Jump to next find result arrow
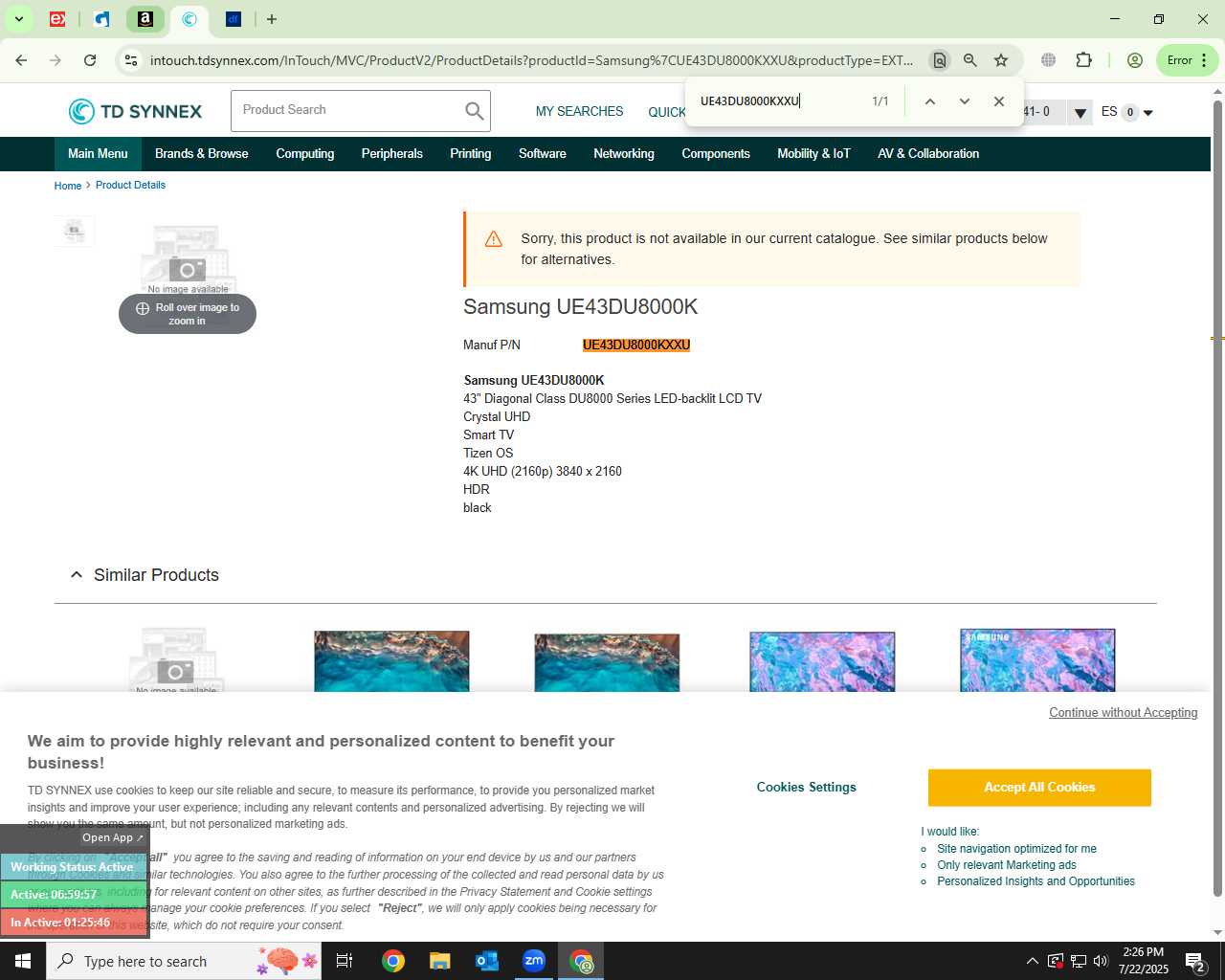Image resolution: width=1225 pixels, height=980 pixels. [964, 101]
